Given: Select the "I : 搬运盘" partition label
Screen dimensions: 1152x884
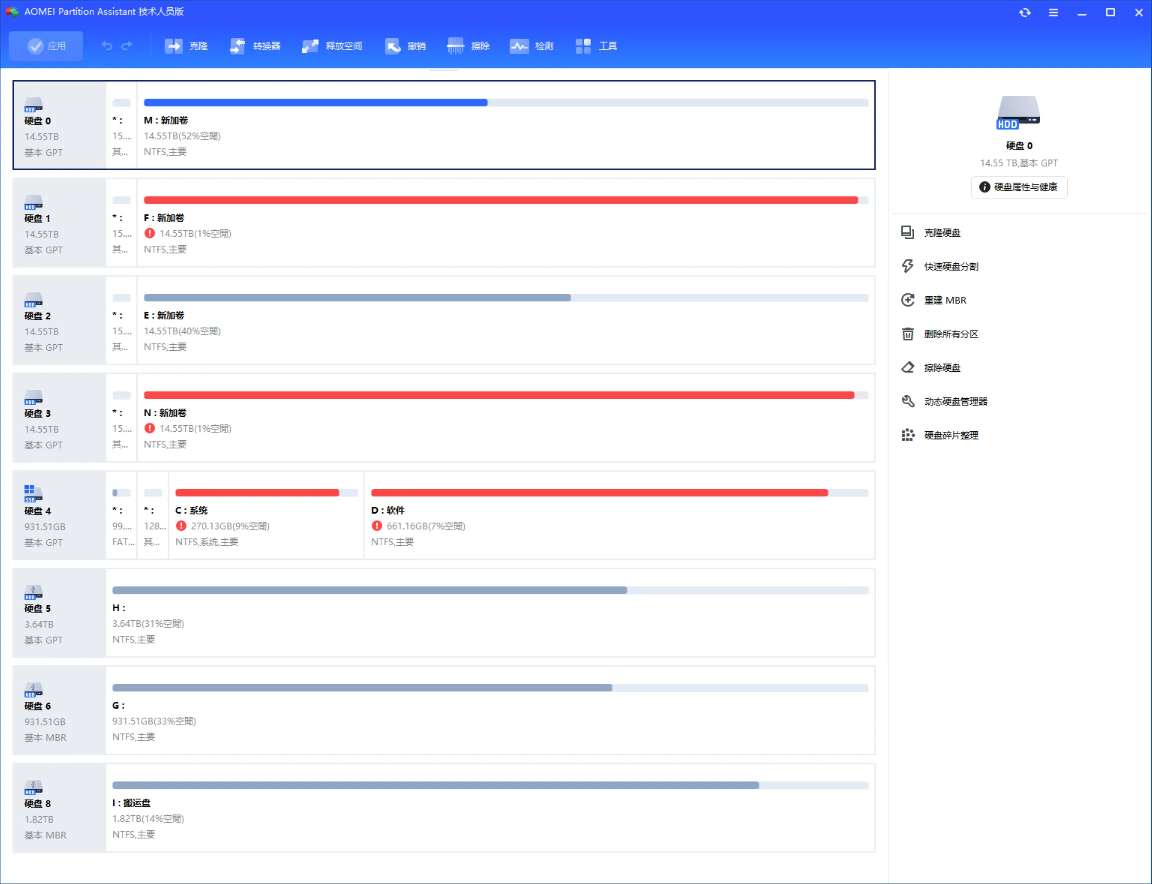Looking at the screenshot, I should coord(132,803).
